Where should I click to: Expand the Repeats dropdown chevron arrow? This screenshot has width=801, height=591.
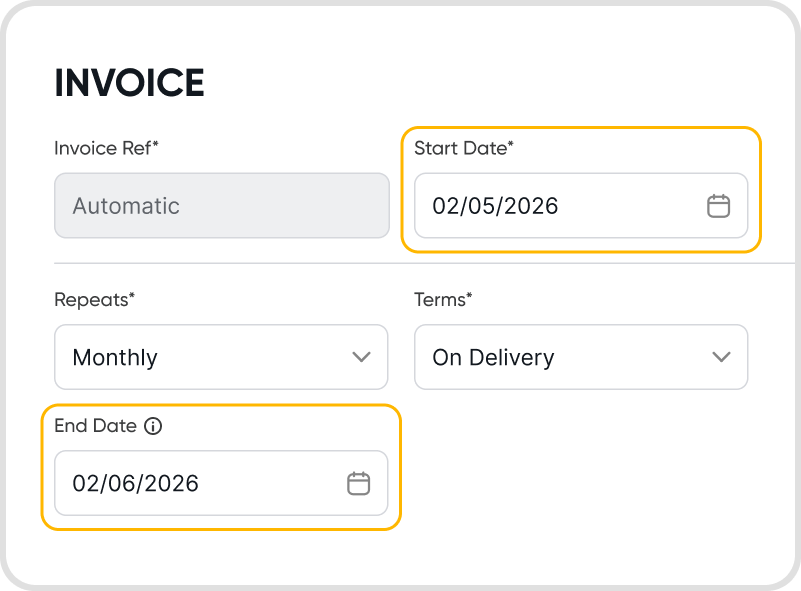362,357
